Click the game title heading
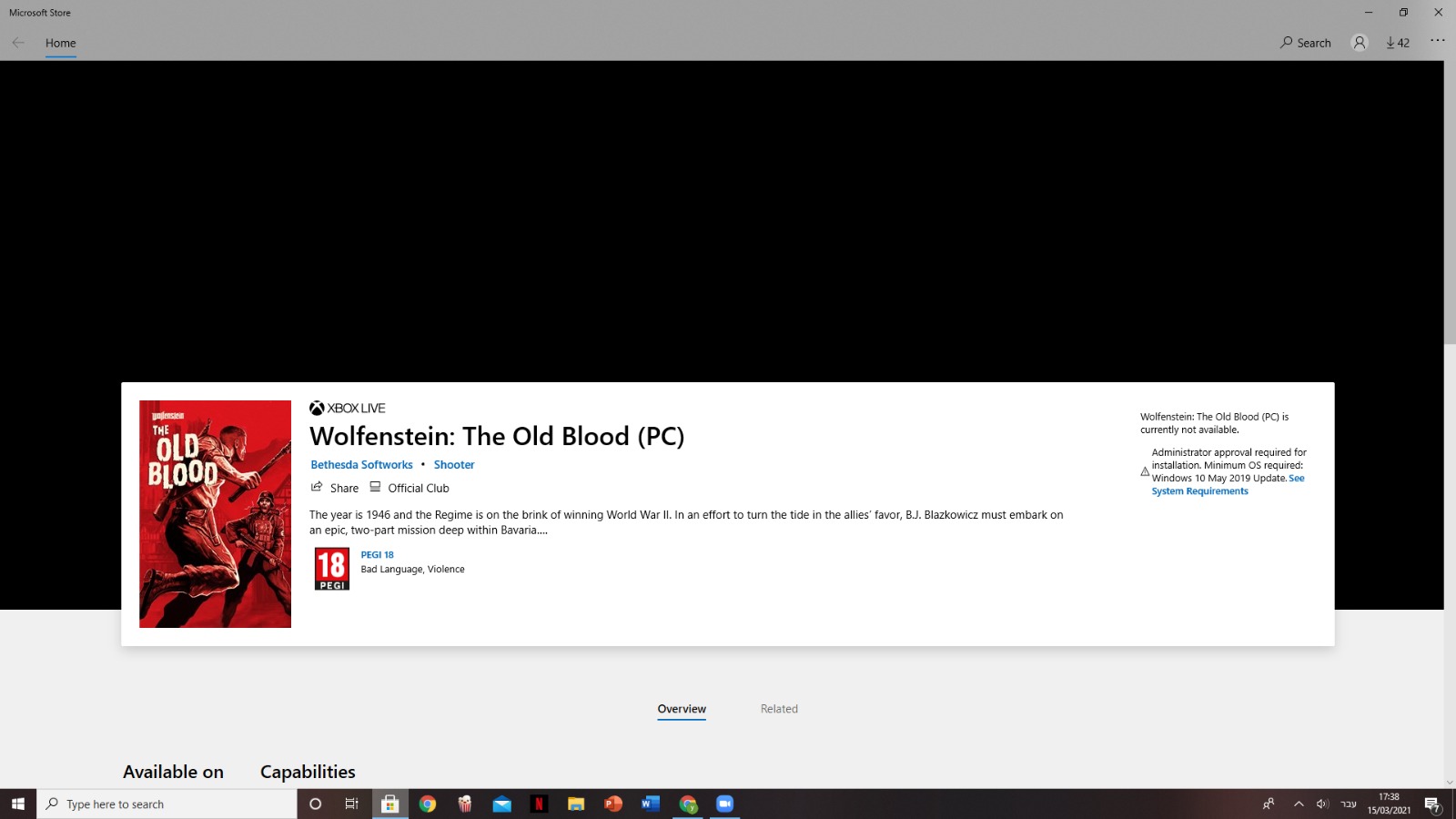 coord(497,437)
